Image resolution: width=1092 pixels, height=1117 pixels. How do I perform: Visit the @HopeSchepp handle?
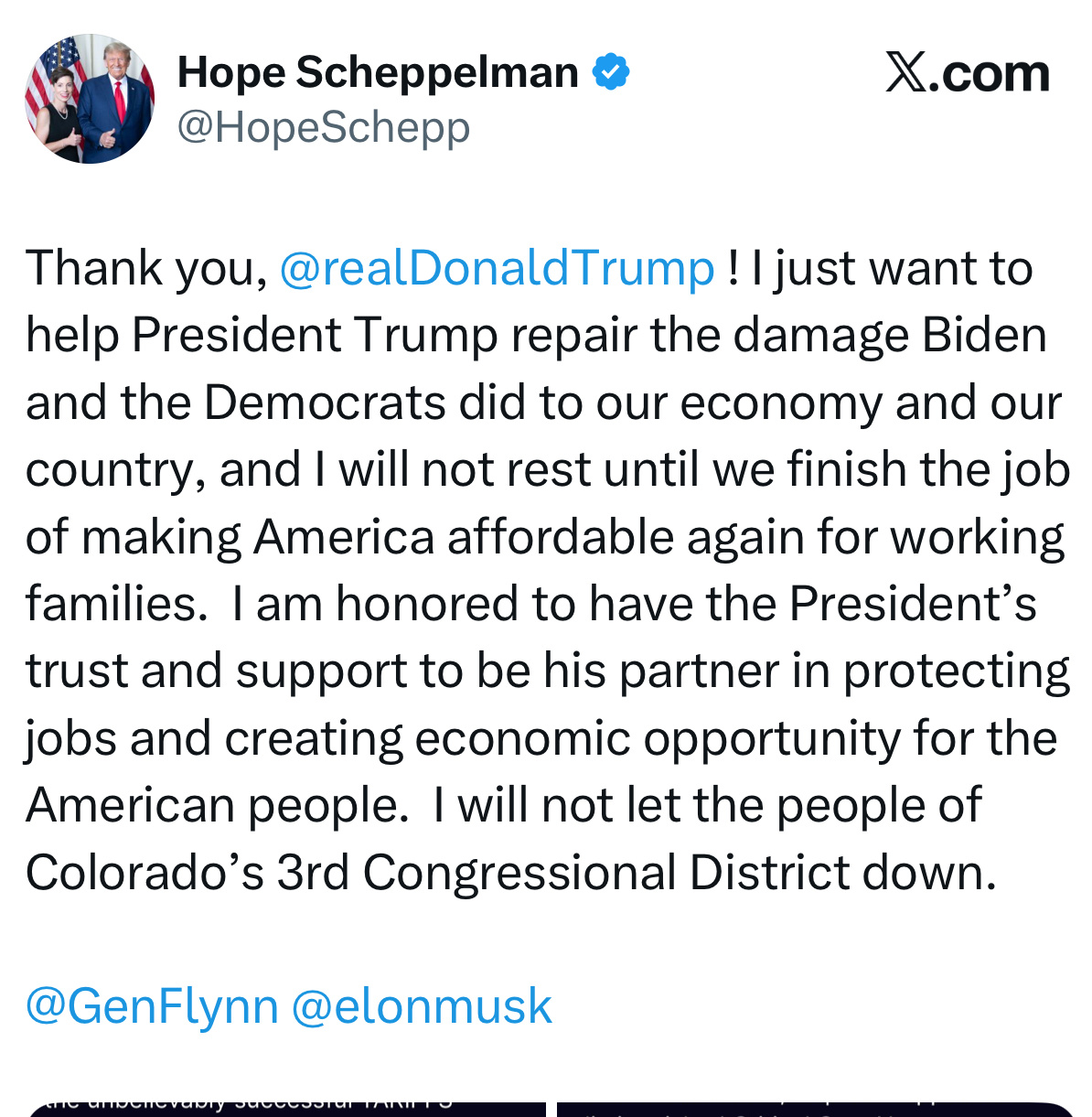(x=324, y=127)
